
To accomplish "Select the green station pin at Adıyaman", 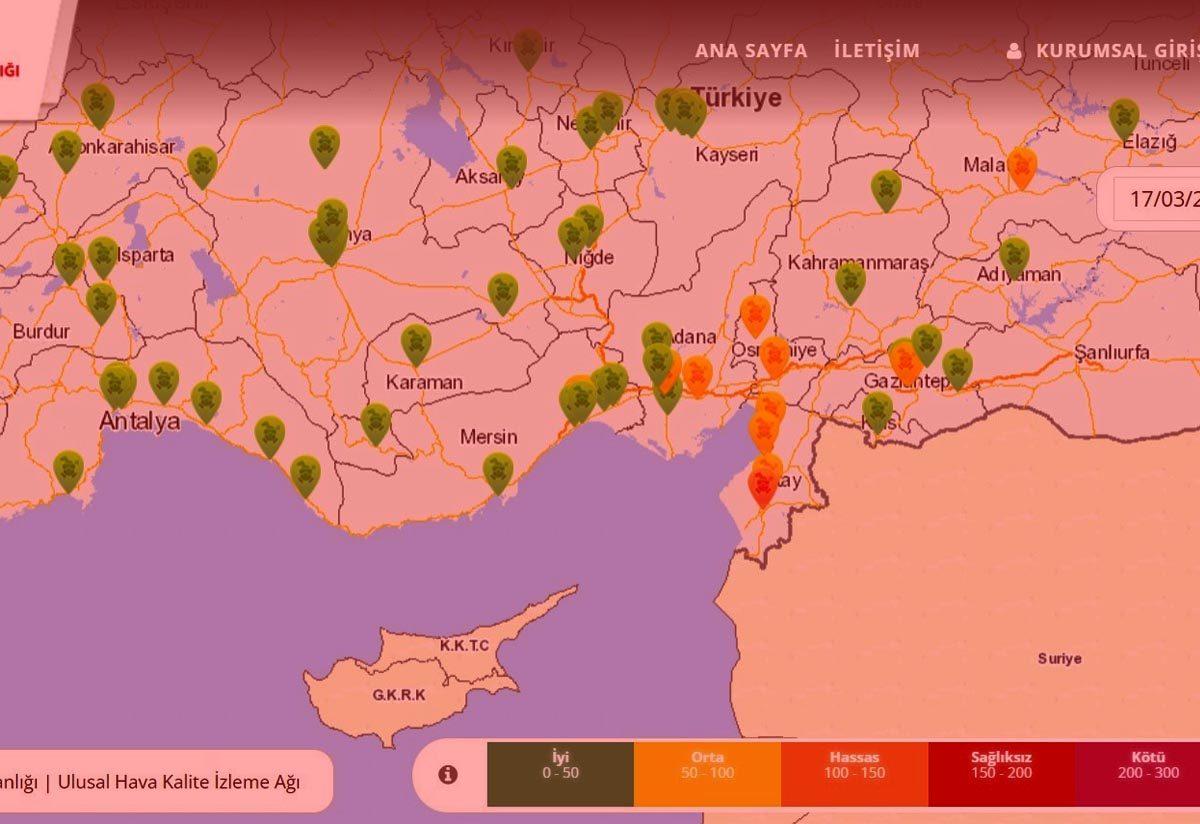I will 1014,255.
